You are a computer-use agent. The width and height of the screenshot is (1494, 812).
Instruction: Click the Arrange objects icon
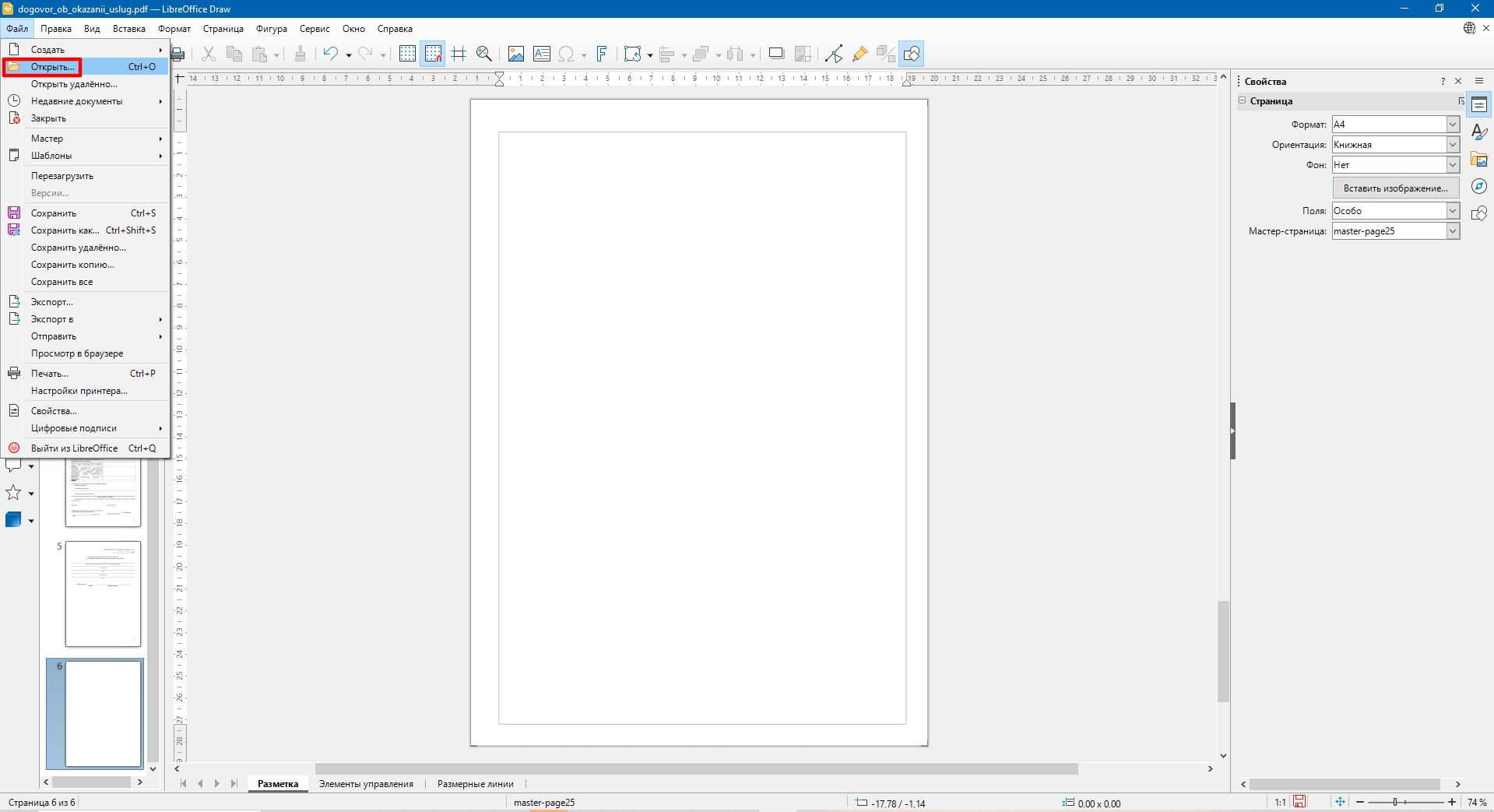point(701,54)
